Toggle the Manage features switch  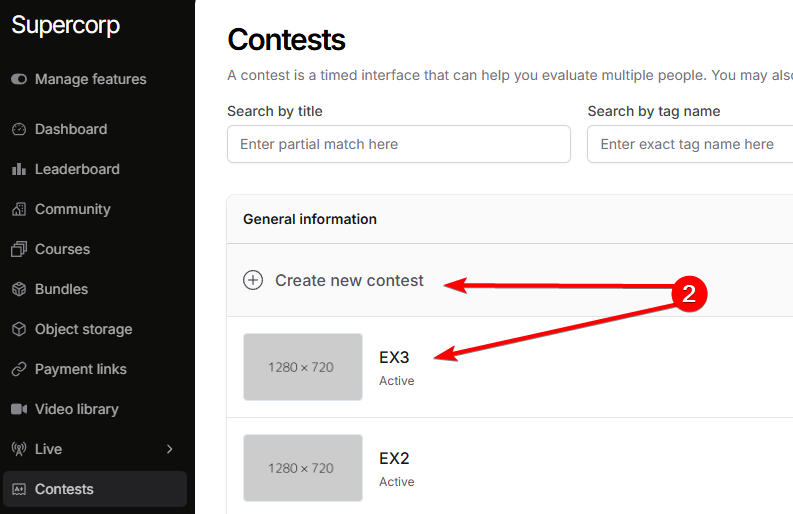coord(19,79)
